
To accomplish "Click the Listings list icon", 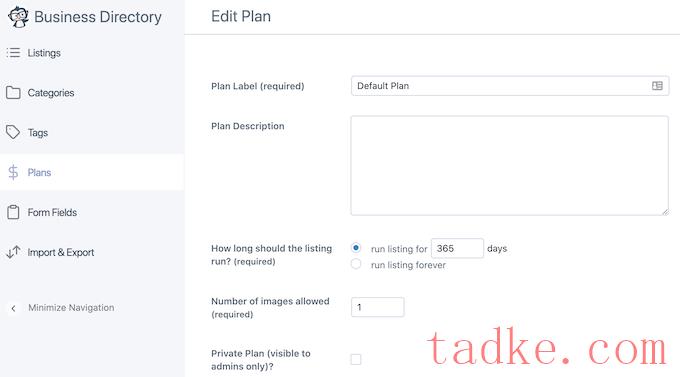I will pos(13,52).
